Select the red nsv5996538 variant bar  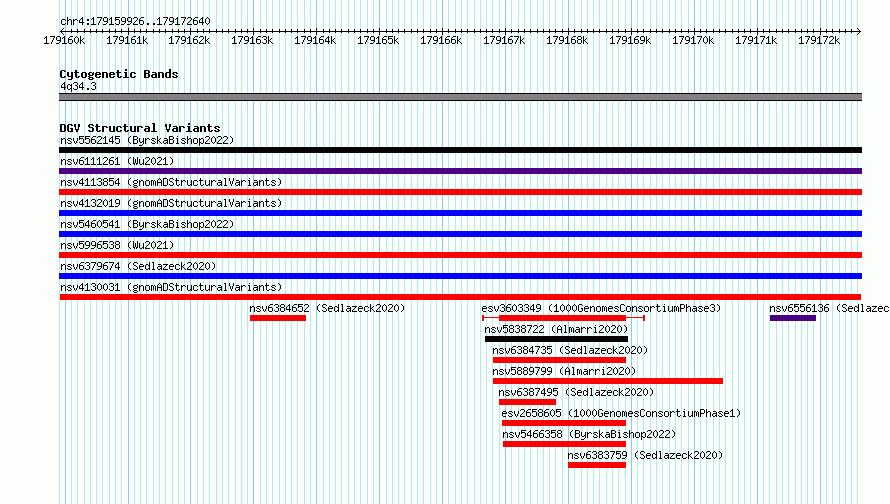[460, 255]
